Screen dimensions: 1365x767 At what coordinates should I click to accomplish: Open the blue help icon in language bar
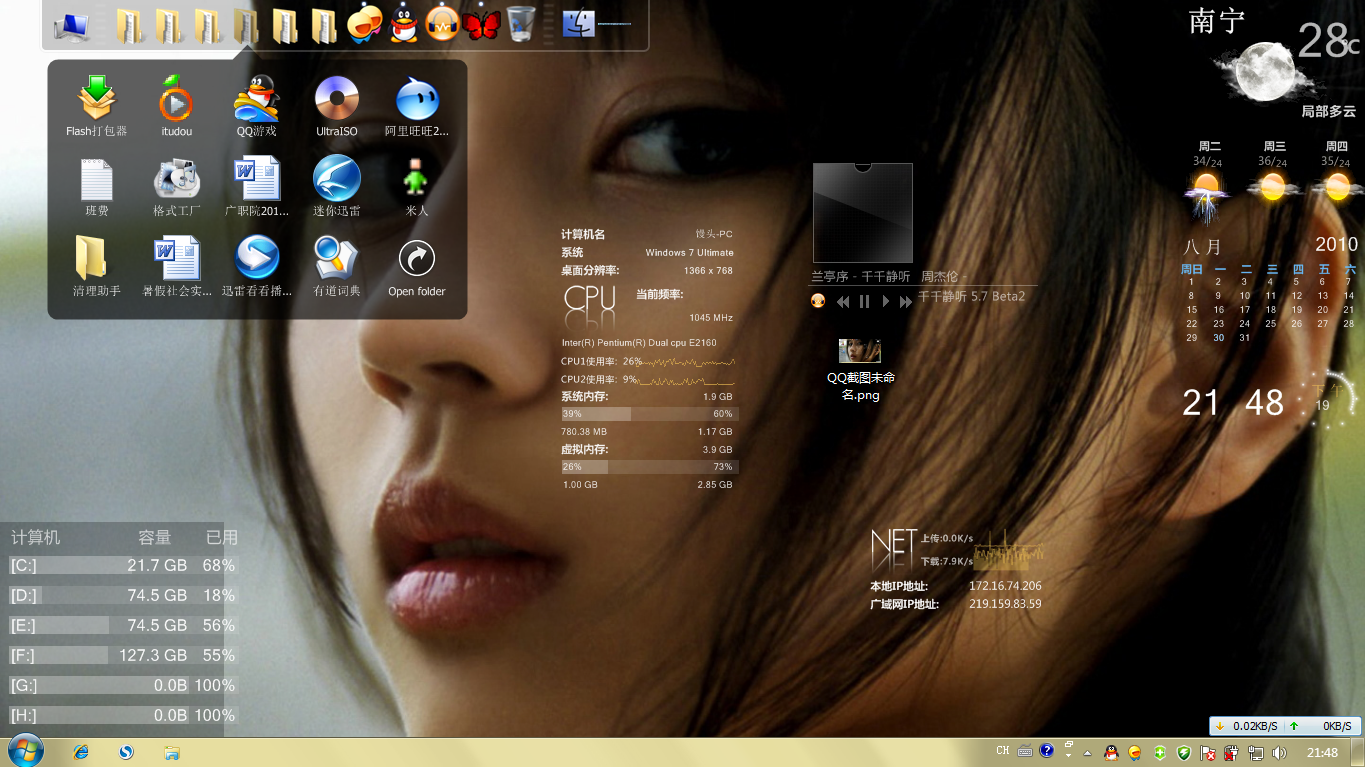pyautogui.click(x=1046, y=750)
